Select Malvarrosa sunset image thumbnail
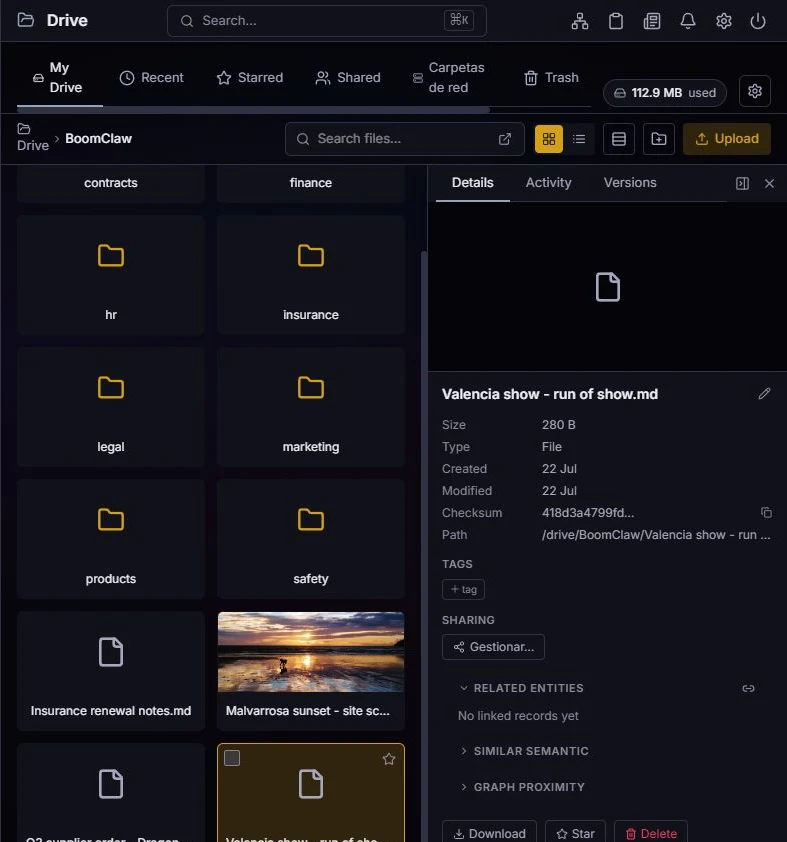 (311, 652)
